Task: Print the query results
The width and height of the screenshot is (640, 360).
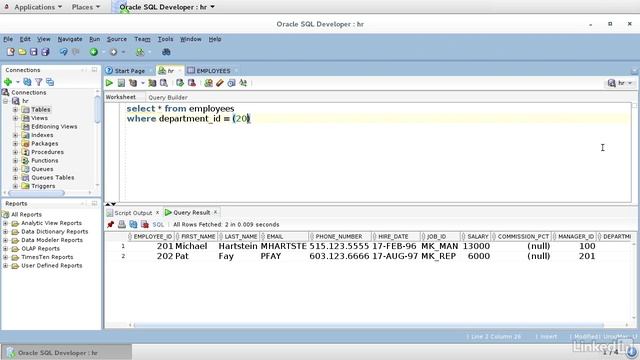Action: click(122, 224)
